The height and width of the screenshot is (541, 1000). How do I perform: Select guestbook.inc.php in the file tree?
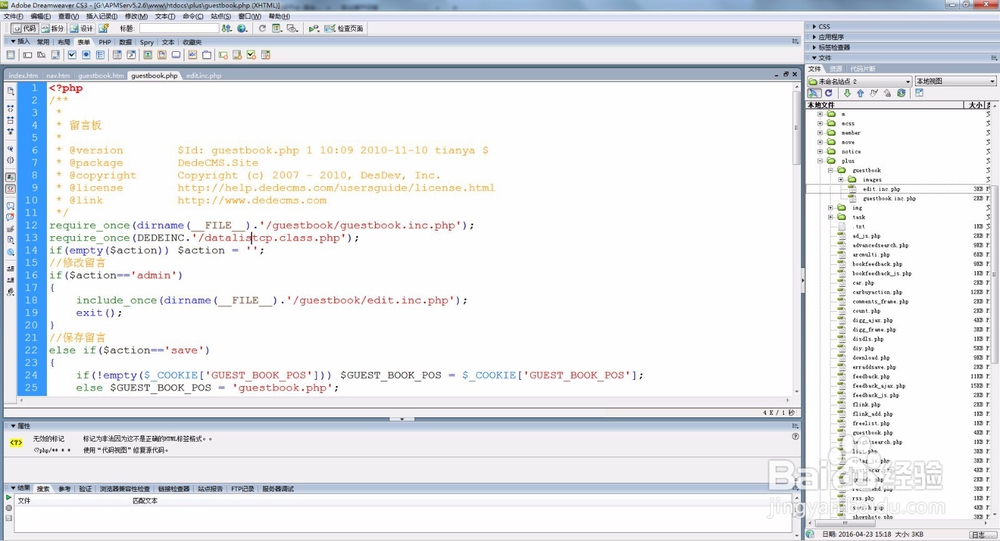coord(888,198)
